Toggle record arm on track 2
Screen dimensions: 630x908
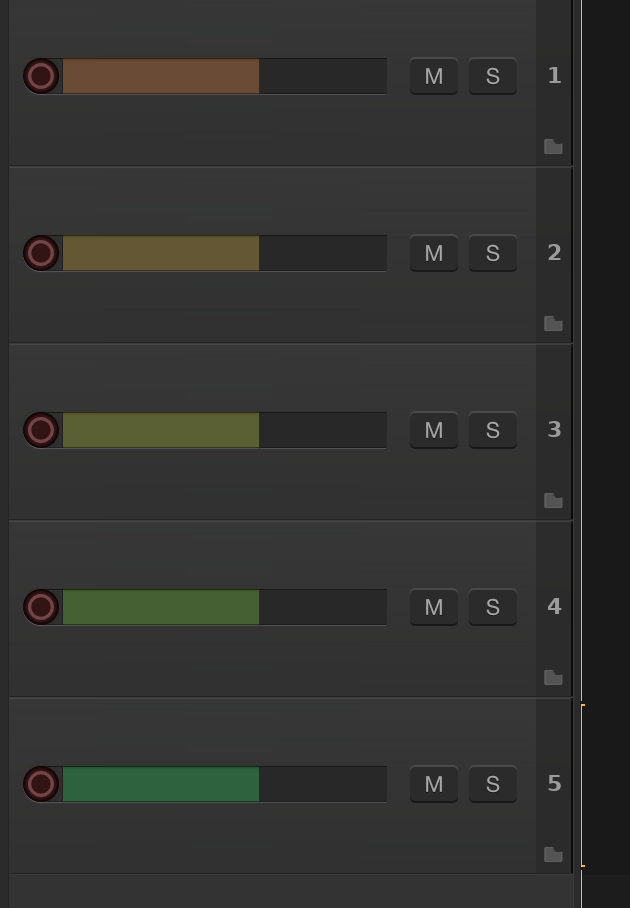pos(41,252)
